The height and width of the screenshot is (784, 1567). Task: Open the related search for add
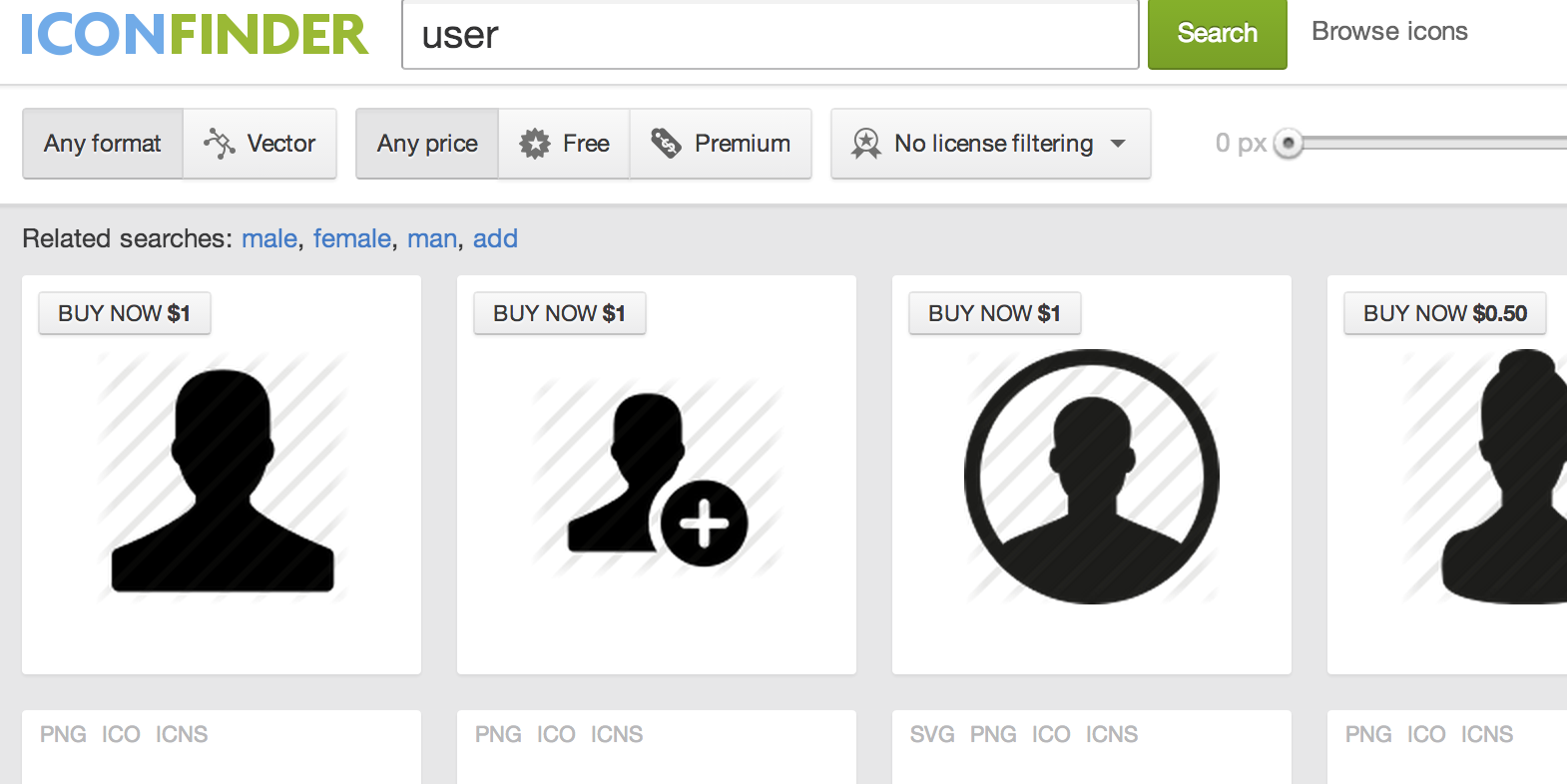(x=496, y=238)
